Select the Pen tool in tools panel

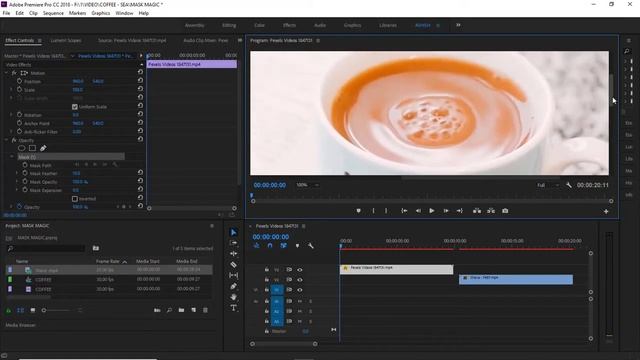click(233, 286)
